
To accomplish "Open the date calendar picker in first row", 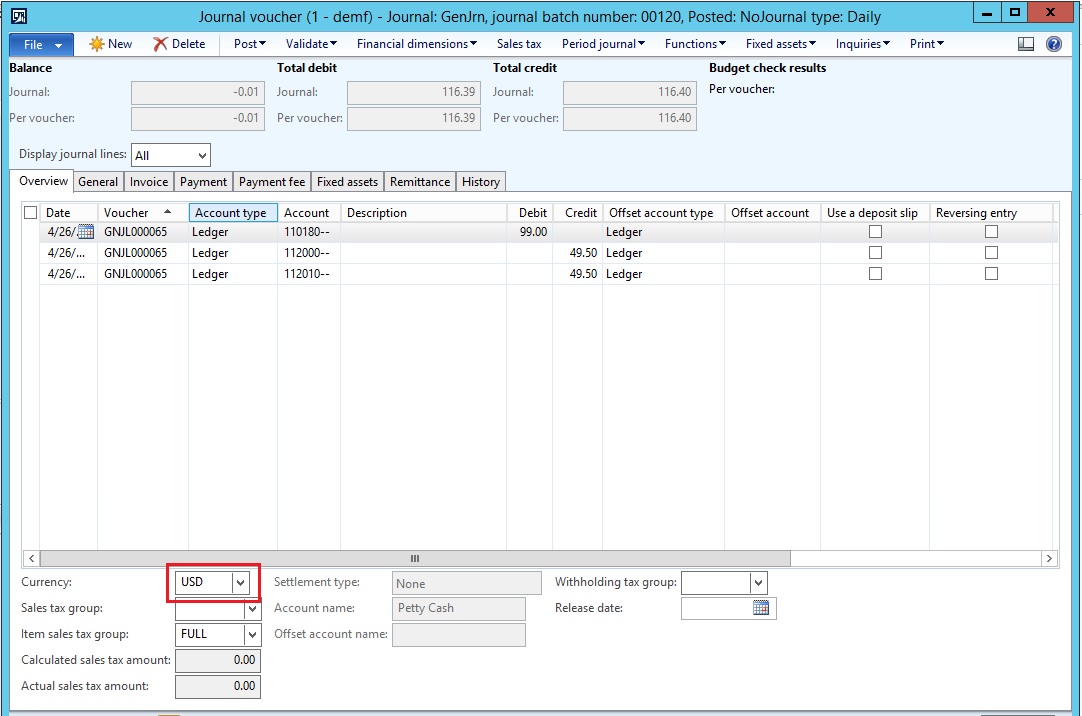I will [85, 232].
